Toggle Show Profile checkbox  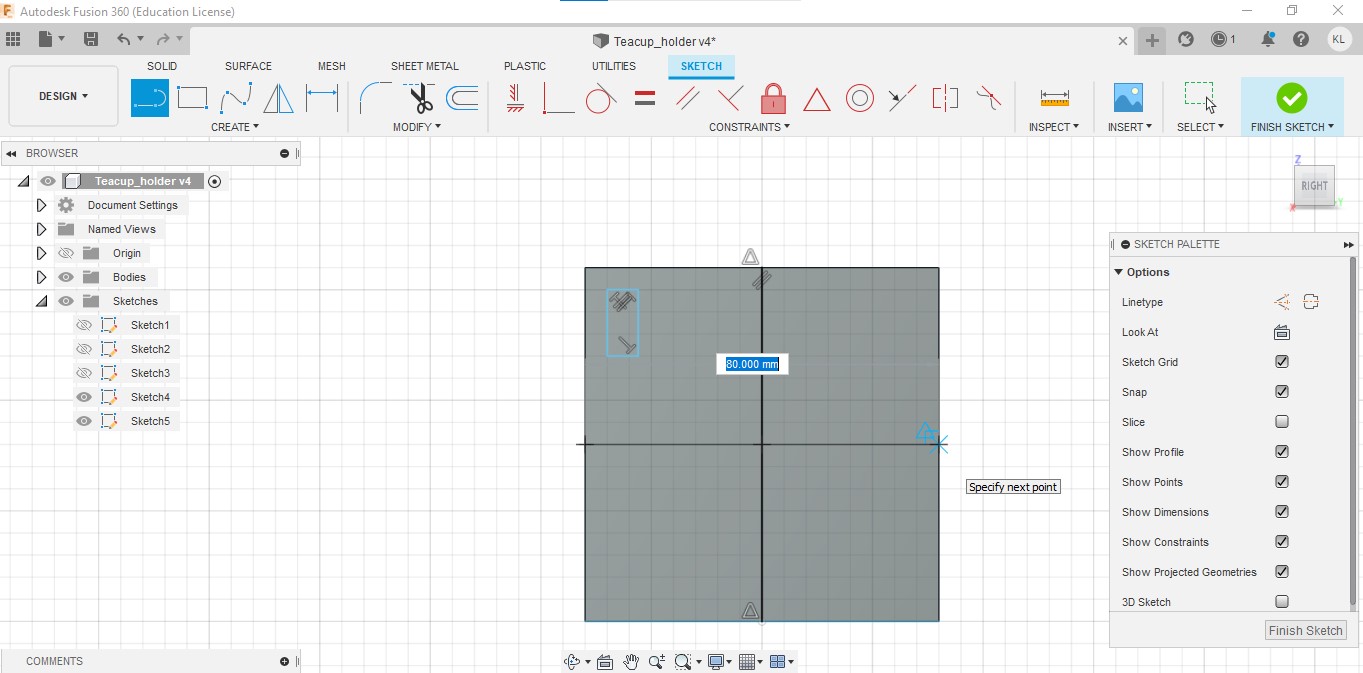(1282, 452)
